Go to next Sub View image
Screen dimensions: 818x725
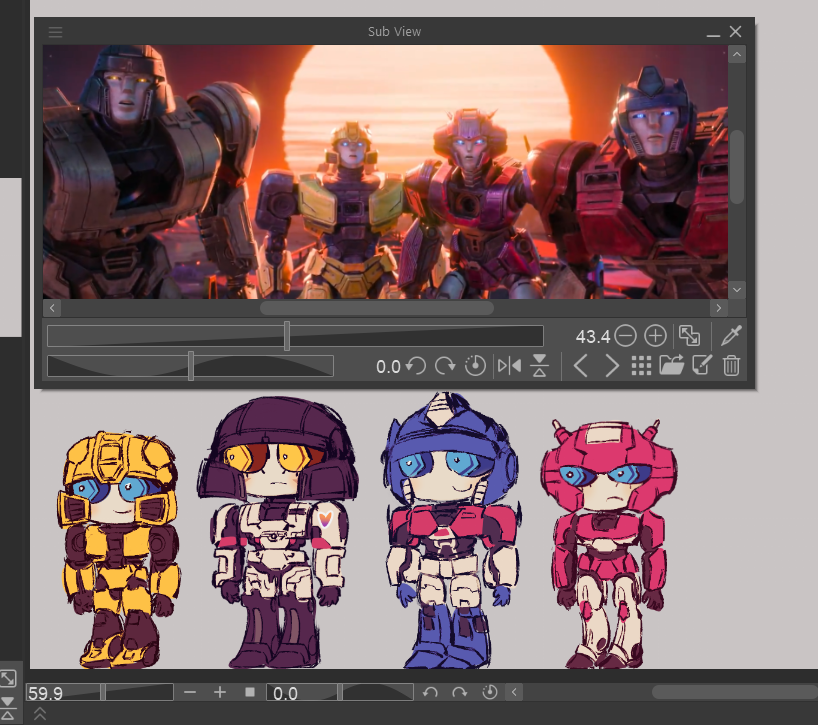611,366
